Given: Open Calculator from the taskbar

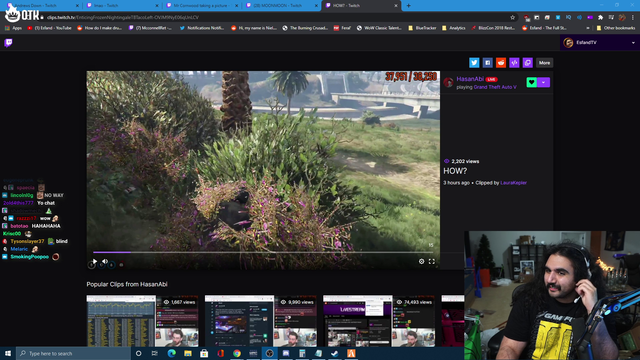Looking at the screenshot, I should point(302,353).
